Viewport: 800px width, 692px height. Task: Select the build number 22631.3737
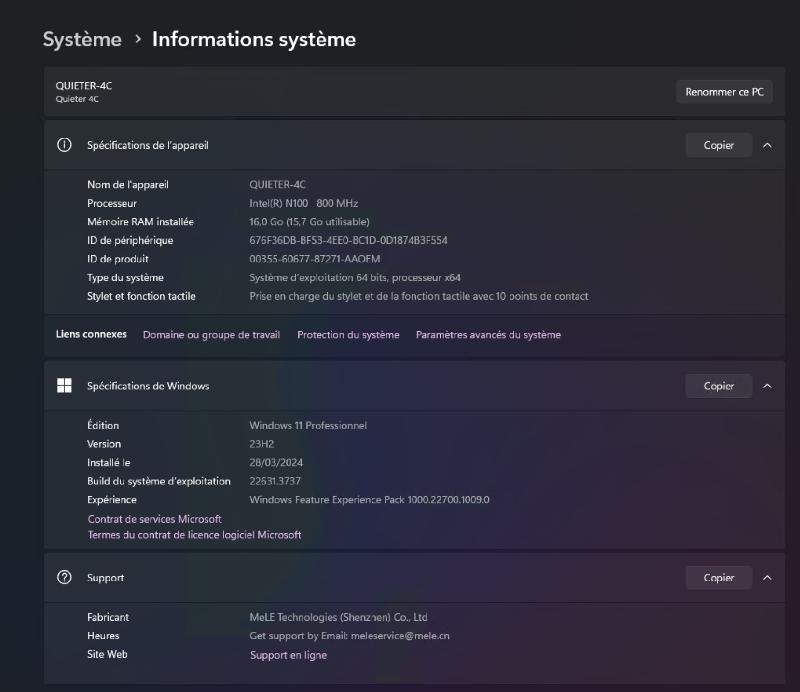coord(275,481)
